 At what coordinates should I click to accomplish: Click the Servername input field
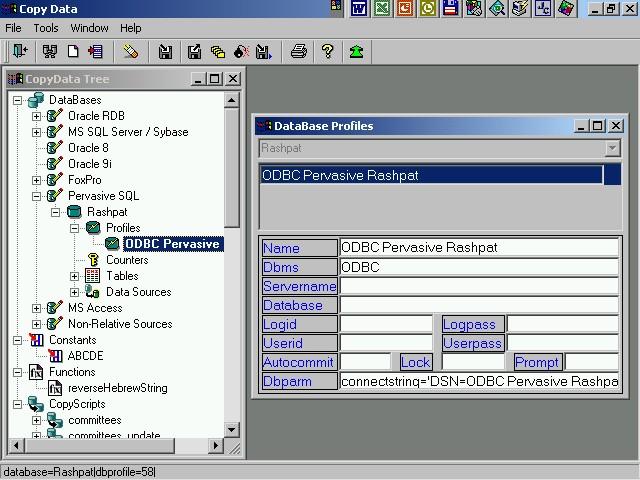(x=479, y=286)
